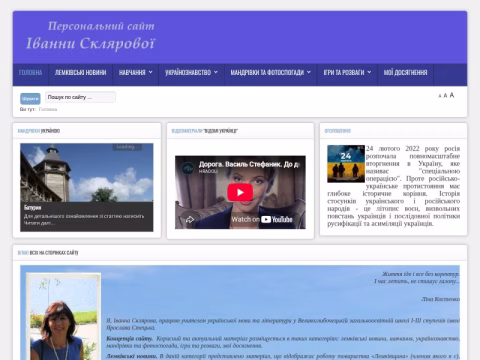Click the site title Іванни Склярової
The height and width of the screenshot is (360, 480).
91,44
